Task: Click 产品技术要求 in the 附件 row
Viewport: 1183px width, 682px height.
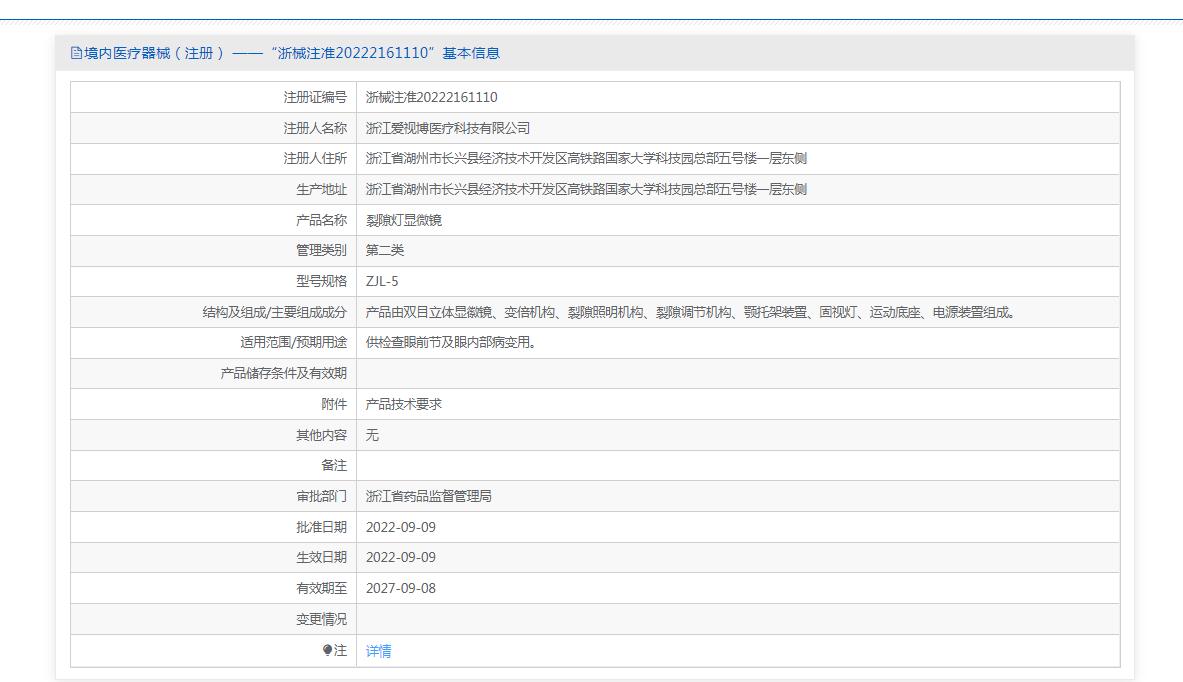Action: point(403,404)
